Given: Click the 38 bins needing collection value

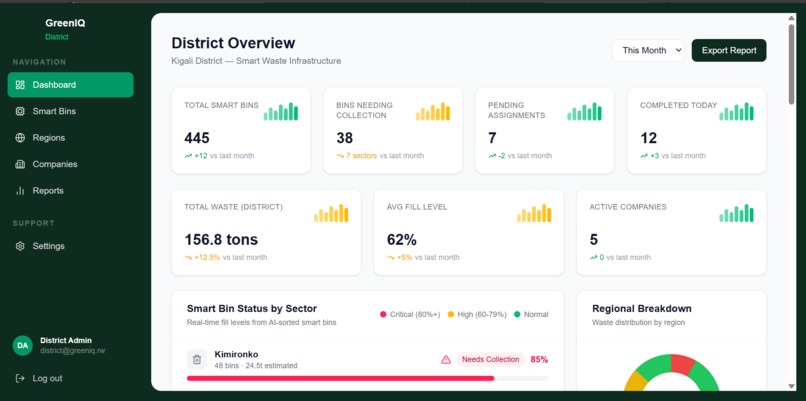Looking at the screenshot, I should [x=344, y=138].
